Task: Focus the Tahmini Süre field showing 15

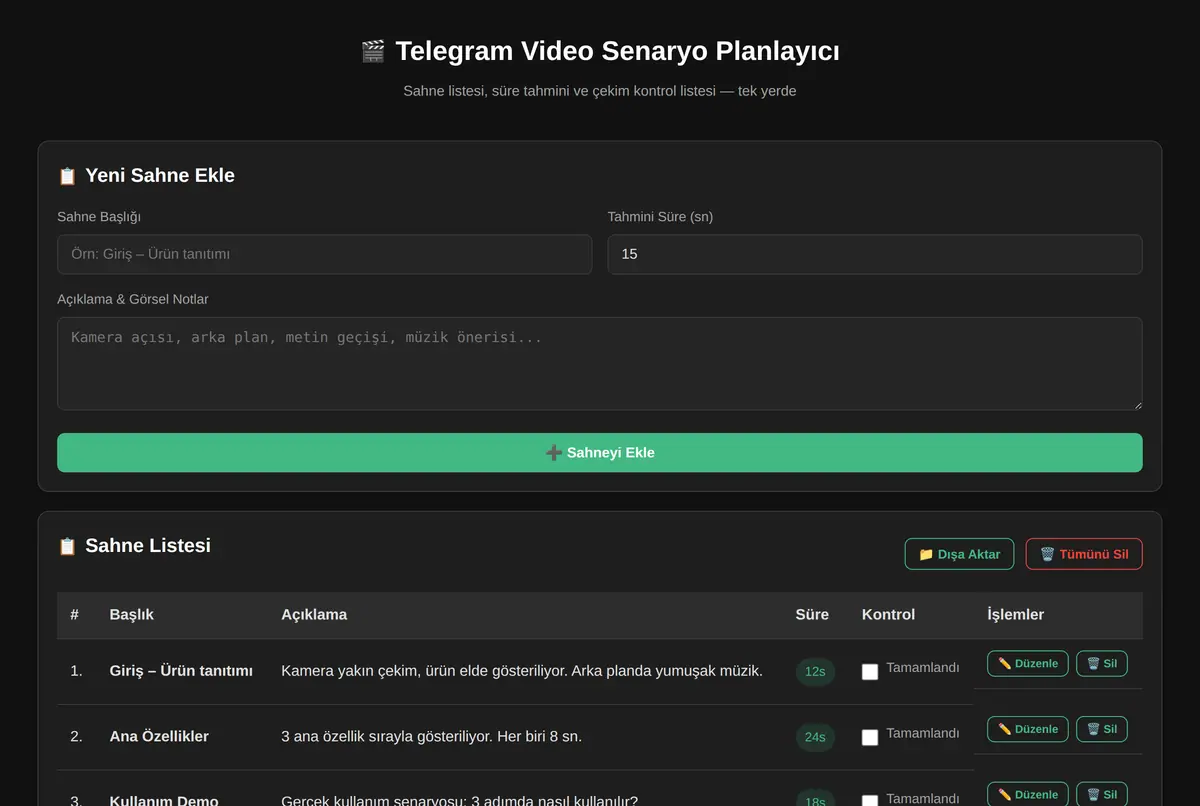Action: coord(875,254)
